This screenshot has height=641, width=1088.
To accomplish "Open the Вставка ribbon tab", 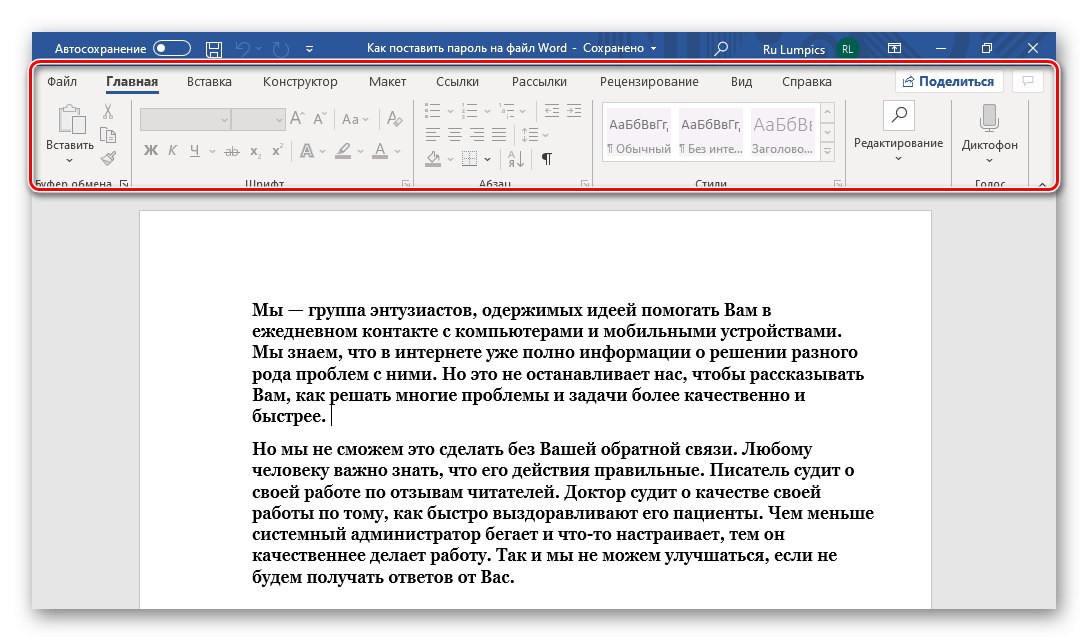I will click(208, 81).
